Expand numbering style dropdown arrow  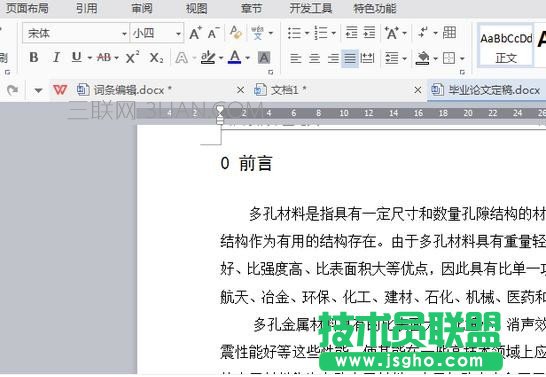334,33
